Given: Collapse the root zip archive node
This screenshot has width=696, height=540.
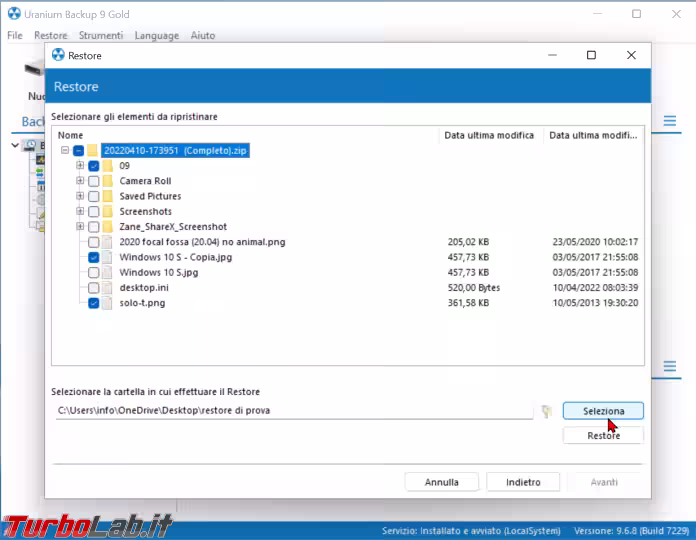Looking at the screenshot, I should 65,150.
